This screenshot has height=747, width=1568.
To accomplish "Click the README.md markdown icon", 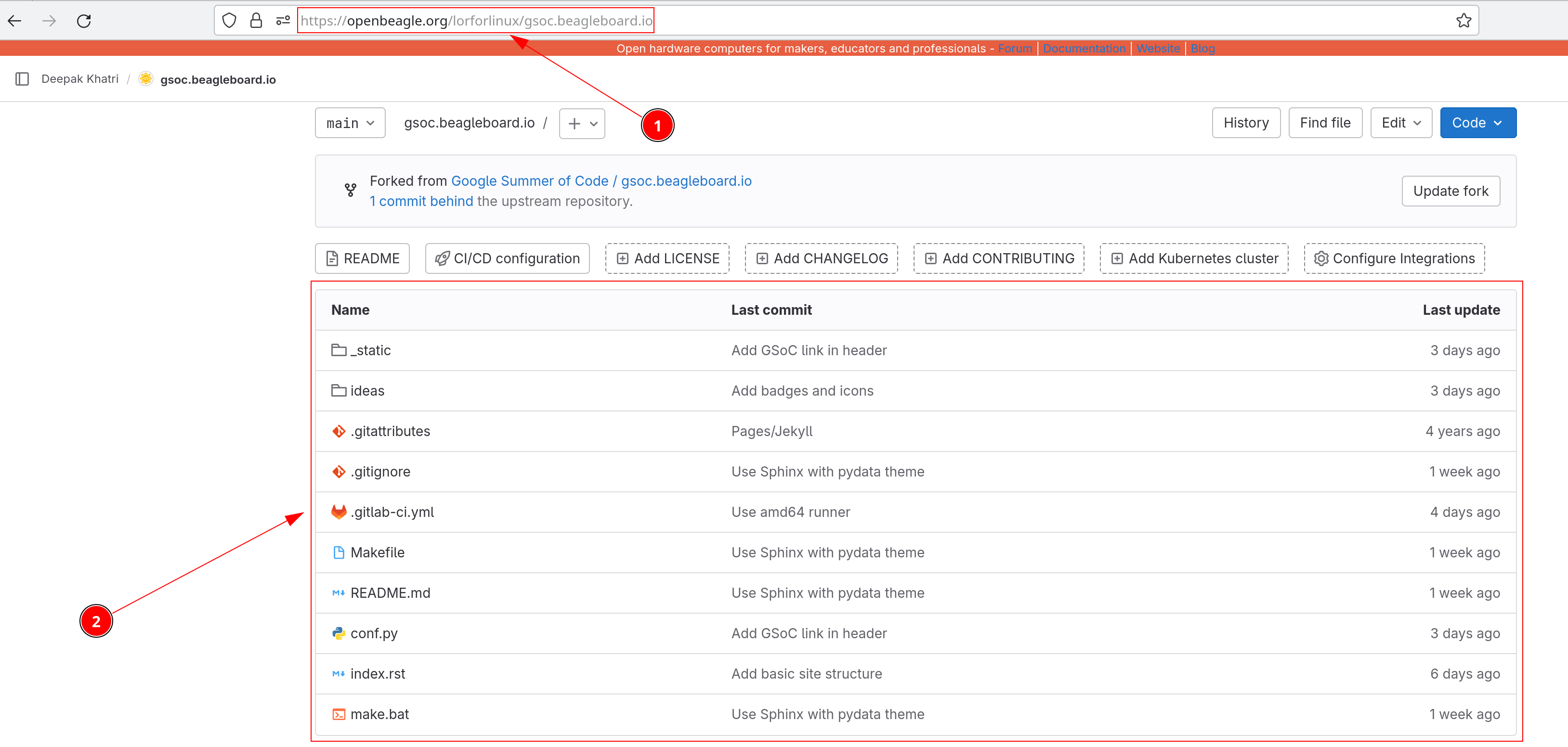I will pos(339,593).
